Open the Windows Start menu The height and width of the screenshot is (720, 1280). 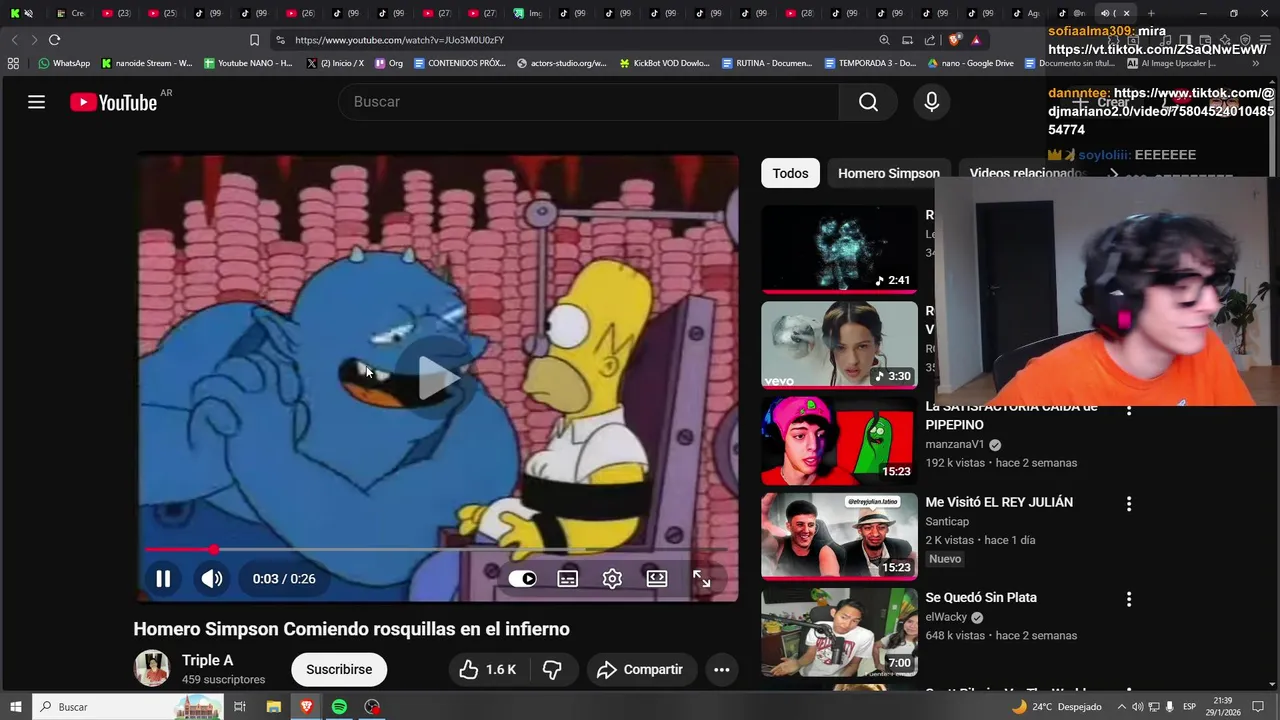coord(15,707)
